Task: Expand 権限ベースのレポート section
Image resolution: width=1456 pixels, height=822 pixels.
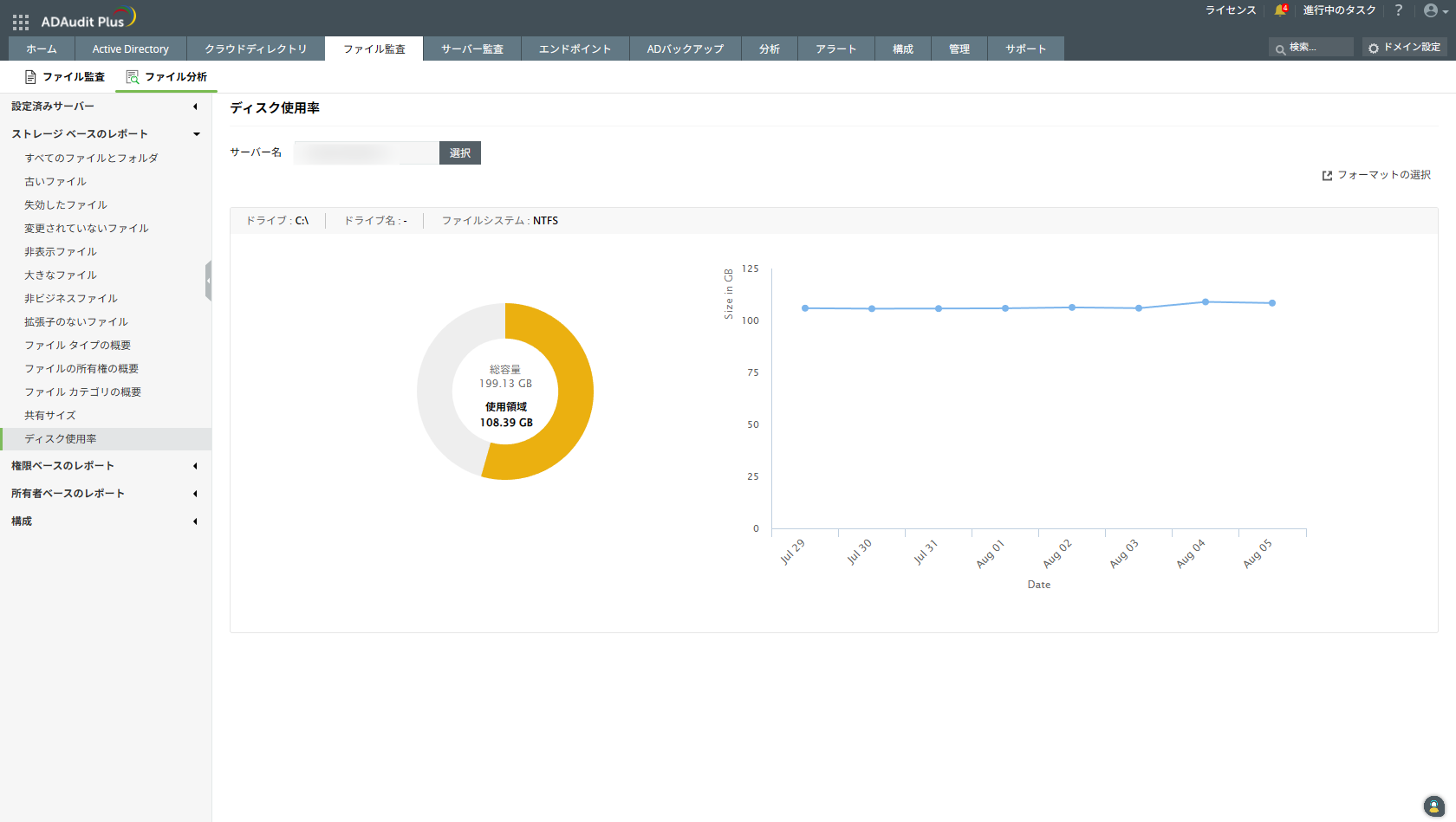Action: [x=106, y=466]
